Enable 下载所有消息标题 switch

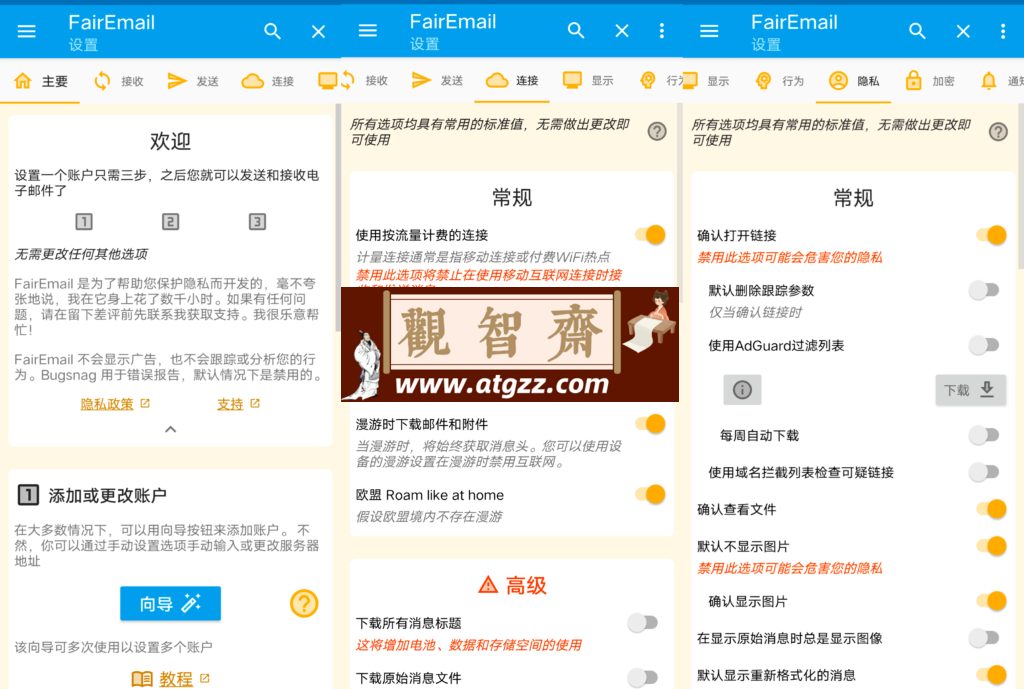tap(643, 623)
